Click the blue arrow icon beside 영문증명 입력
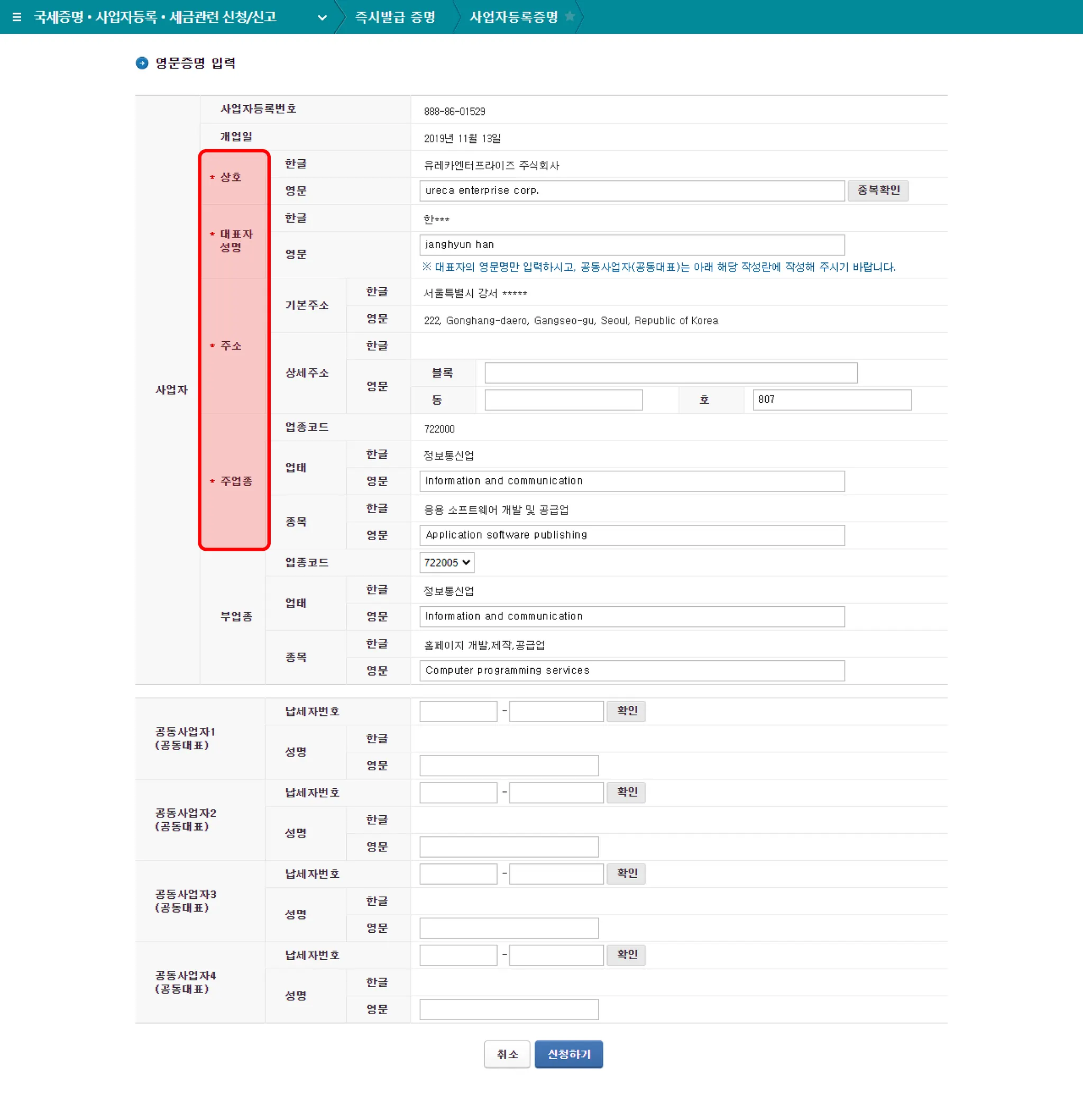 pyautogui.click(x=142, y=63)
